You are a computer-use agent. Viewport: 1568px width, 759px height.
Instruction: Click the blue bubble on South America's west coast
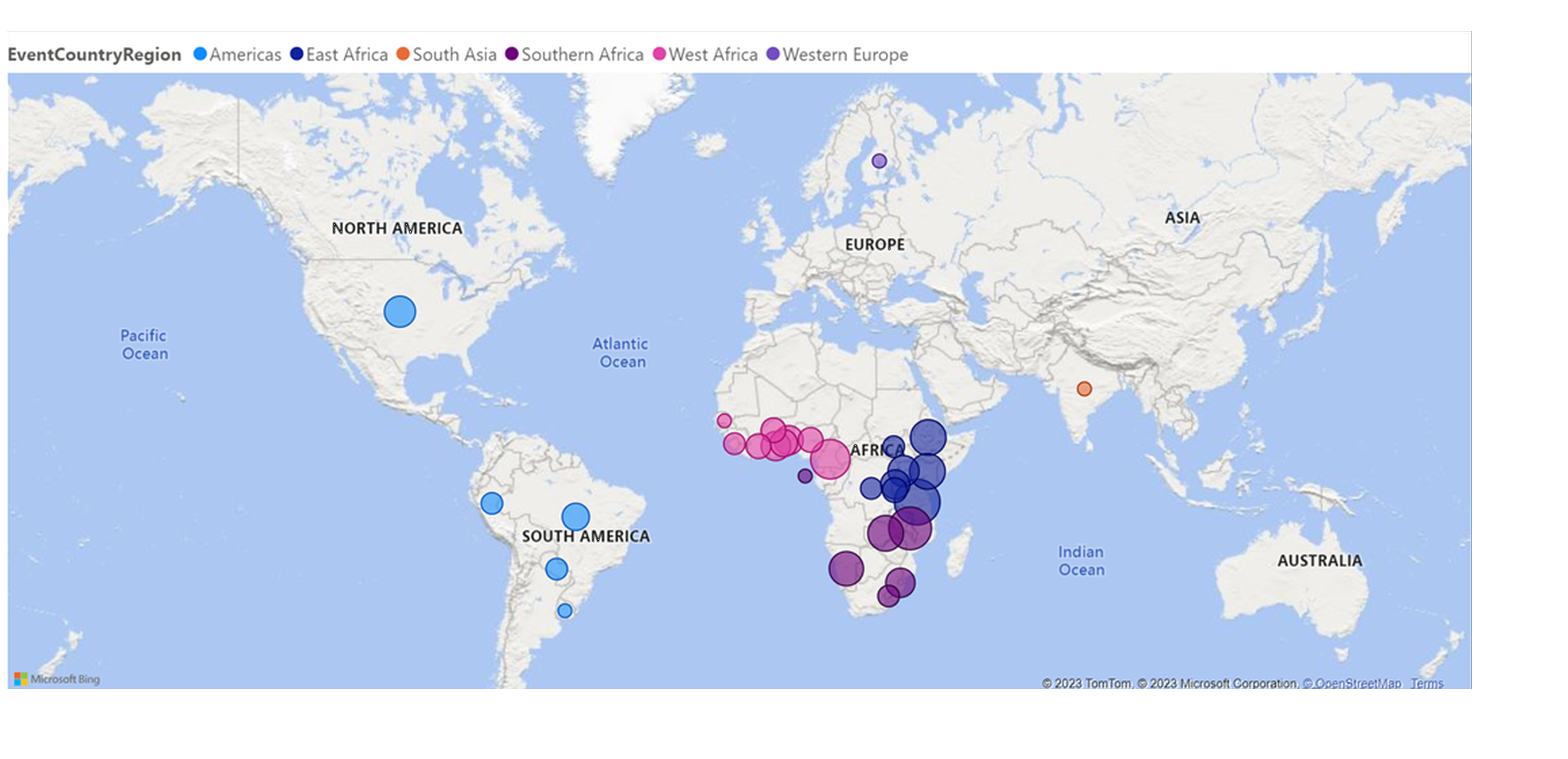(x=492, y=503)
